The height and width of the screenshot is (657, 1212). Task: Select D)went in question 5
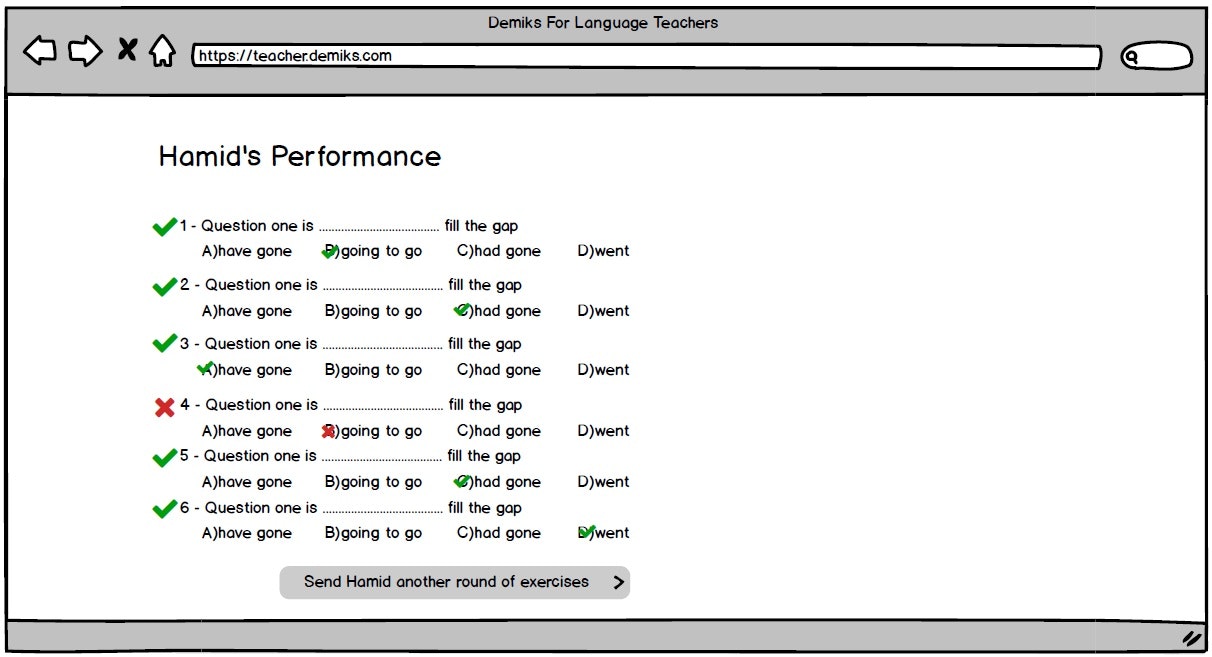(x=603, y=482)
